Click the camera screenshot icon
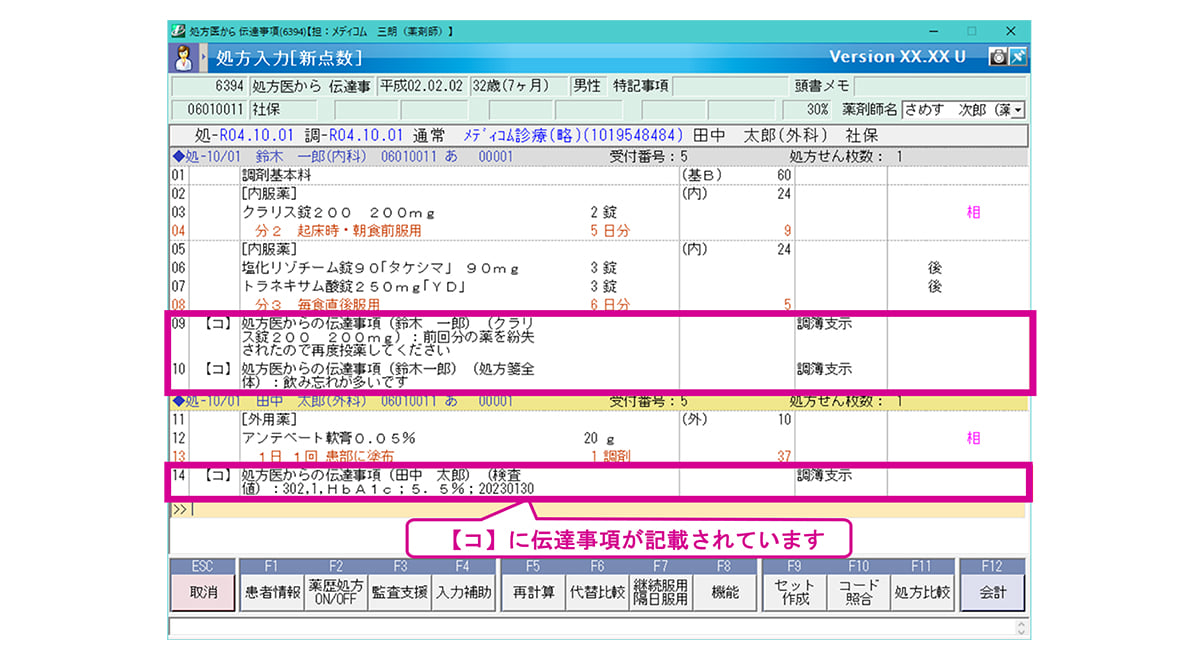Image resolution: width=1200 pixels, height=660 pixels. [x=997, y=57]
